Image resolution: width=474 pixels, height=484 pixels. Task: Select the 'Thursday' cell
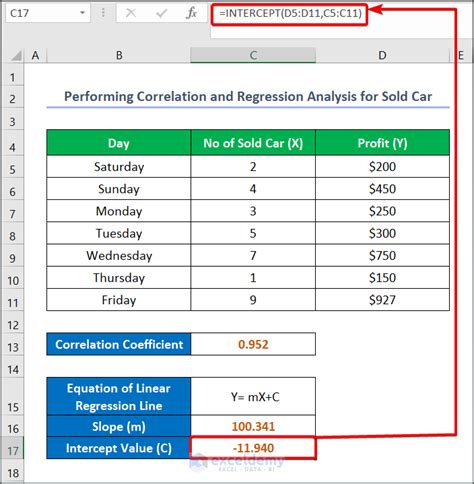tap(119, 277)
